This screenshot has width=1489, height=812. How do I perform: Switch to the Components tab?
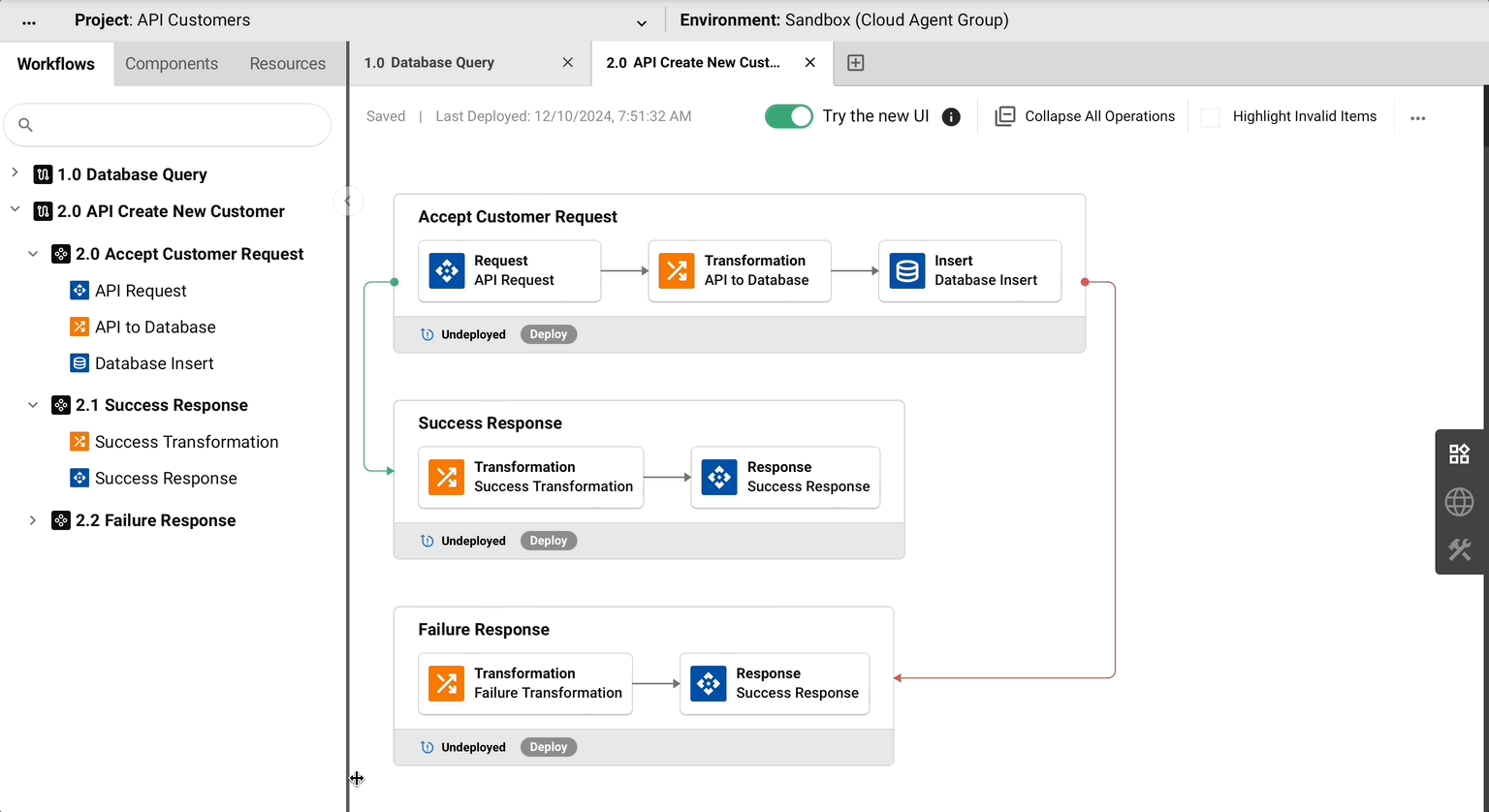point(172,64)
